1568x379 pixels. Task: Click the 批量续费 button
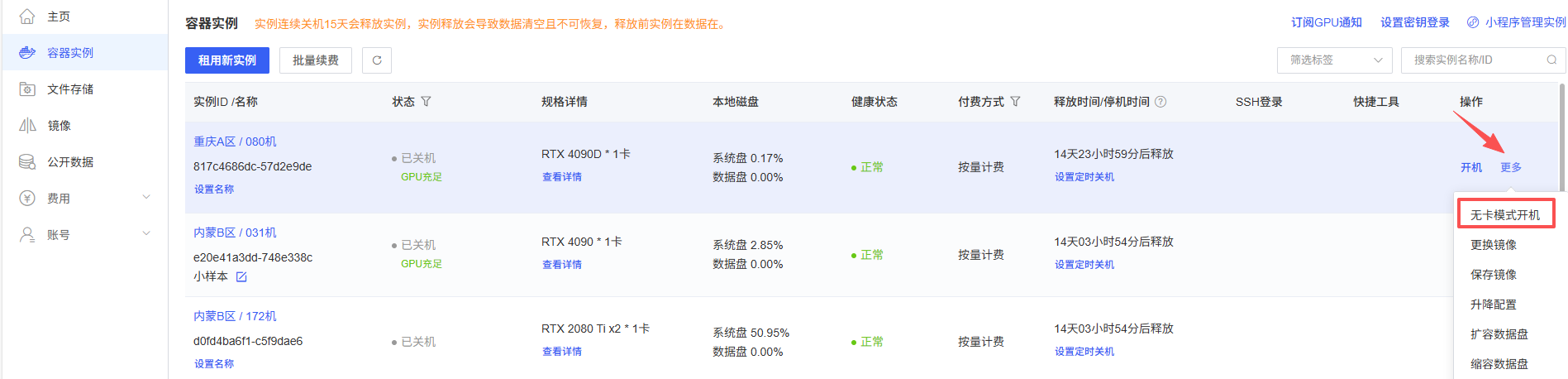pyautogui.click(x=316, y=60)
